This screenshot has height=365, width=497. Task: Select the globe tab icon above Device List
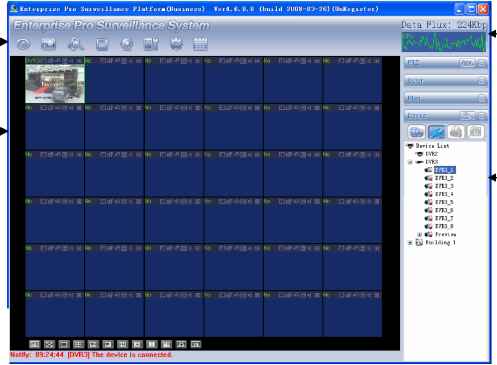[416, 132]
